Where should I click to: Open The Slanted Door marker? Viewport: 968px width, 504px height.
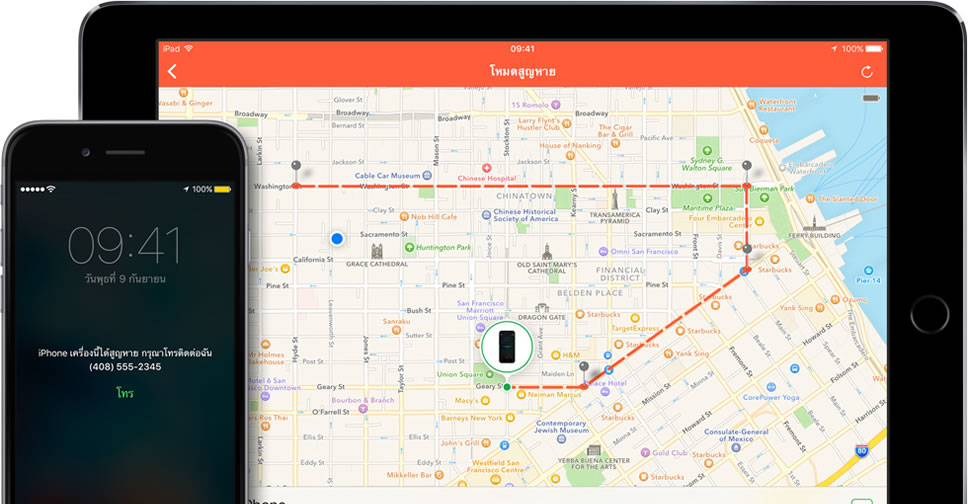tap(810, 199)
